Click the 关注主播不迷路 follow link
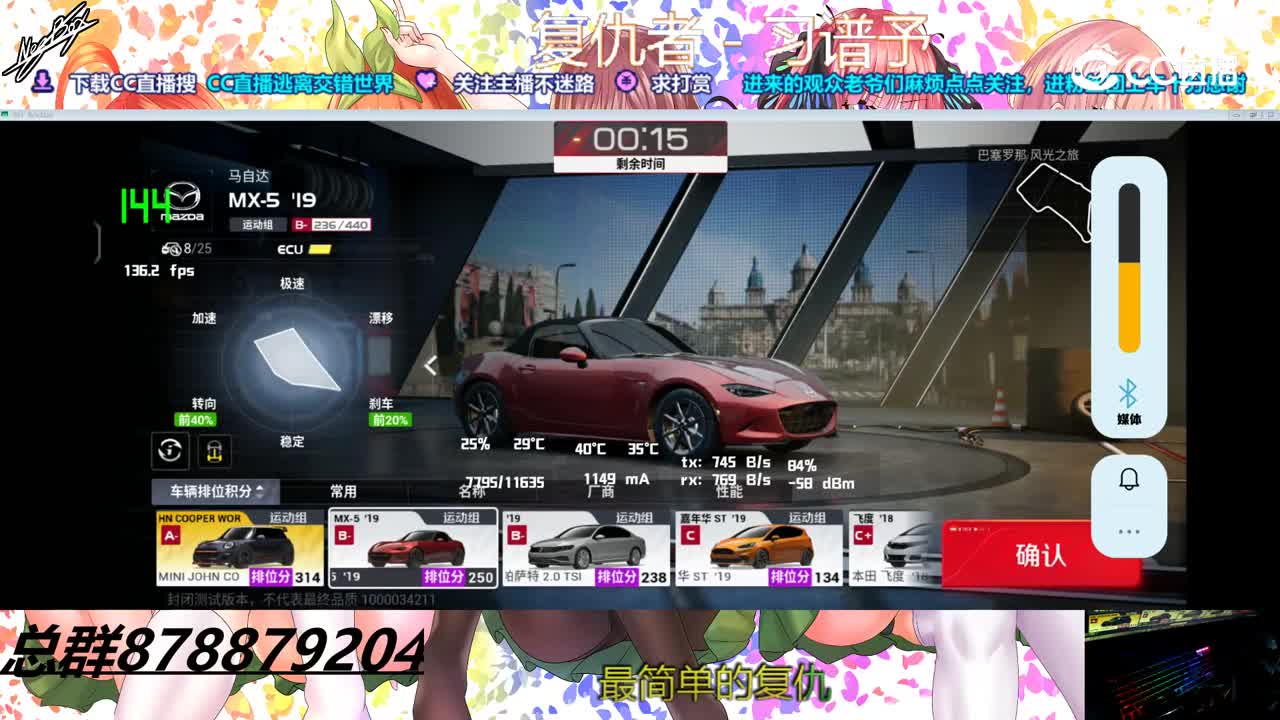1280x720 pixels. point(524,84)
